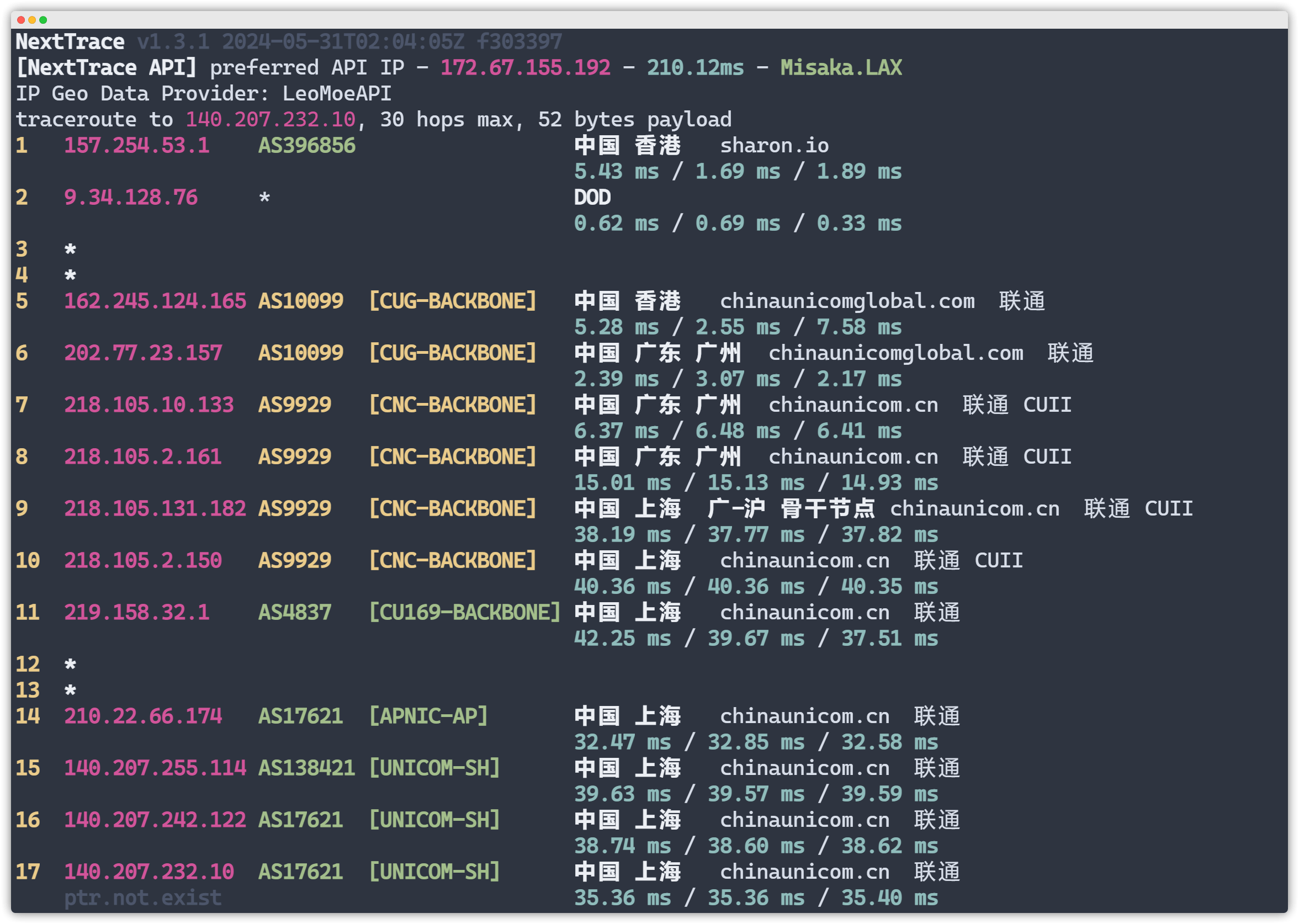
Task: Click hop 14 IP 210.22.66.174
Action: [x=143, y=716]
